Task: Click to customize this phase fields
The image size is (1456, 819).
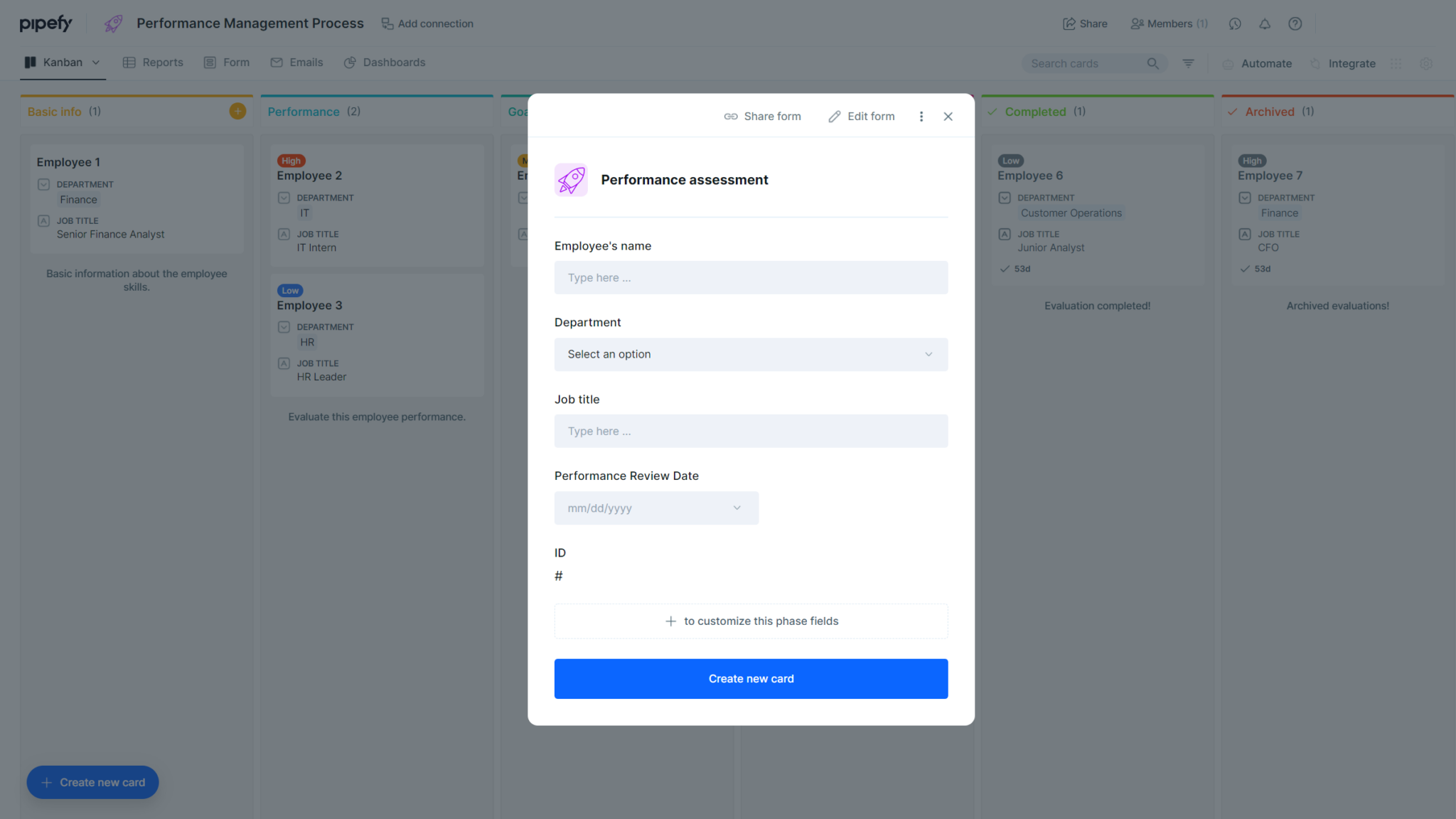Action: point(751,621)
